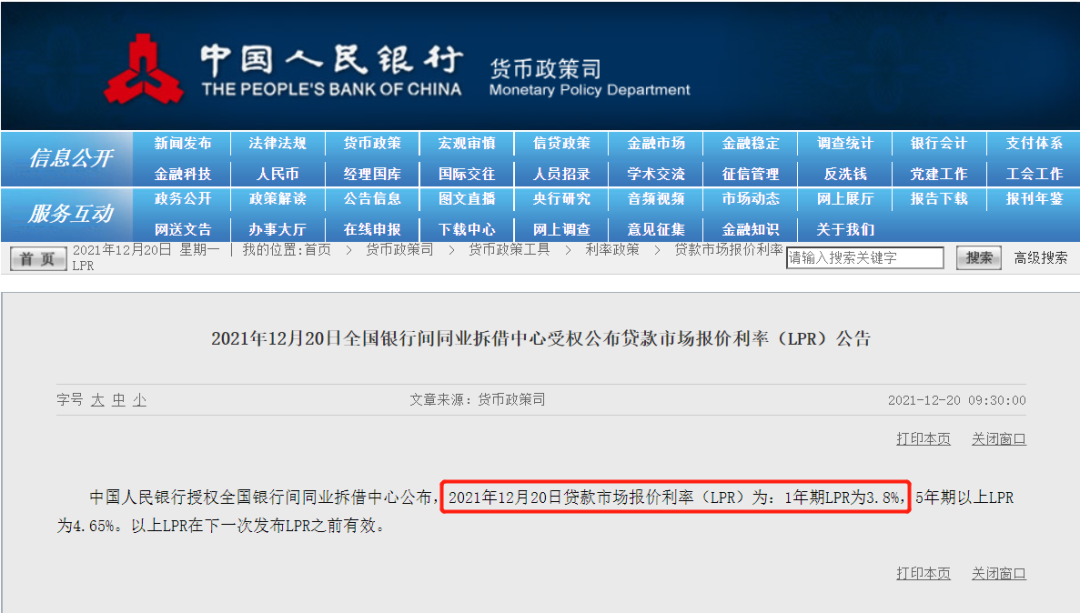
Task: Click the 搜索 search button
Action: [x=979, y=258]
